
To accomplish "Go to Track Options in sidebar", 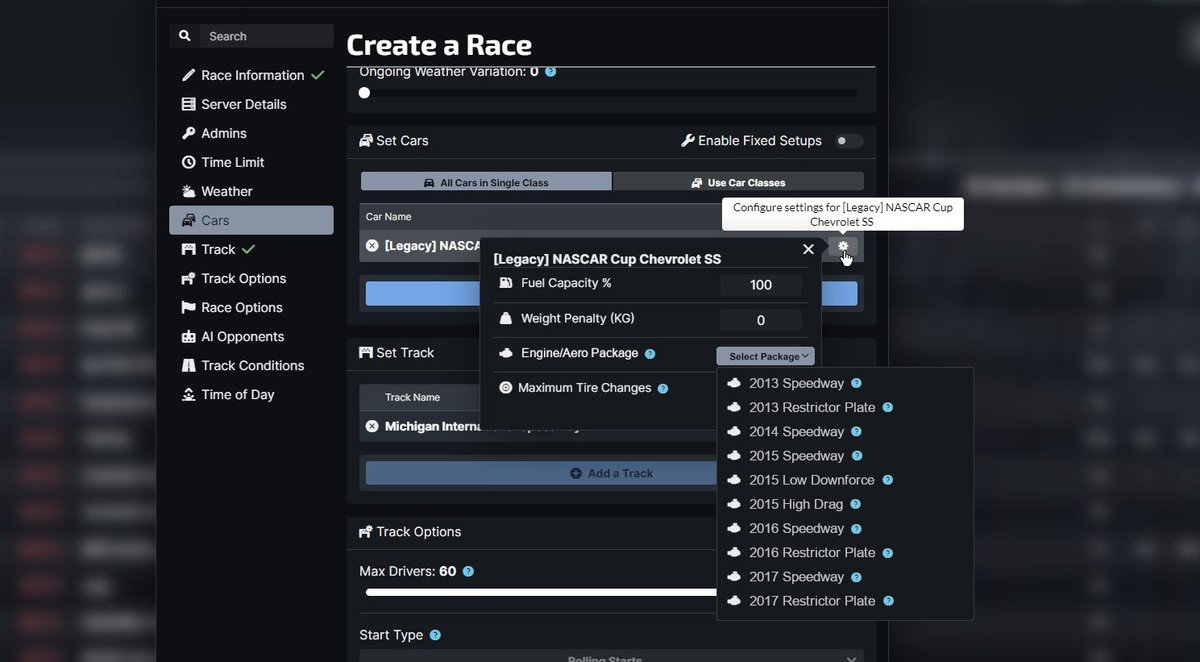I will click(x=252, y=278).
